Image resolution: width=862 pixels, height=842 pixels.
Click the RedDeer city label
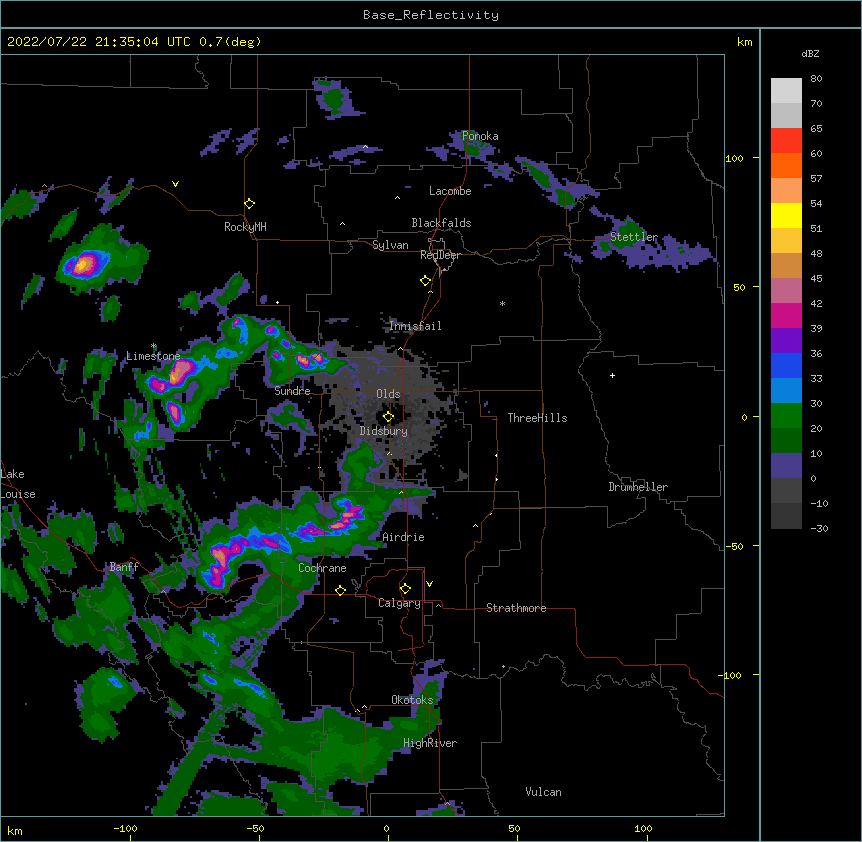point(440,255)
